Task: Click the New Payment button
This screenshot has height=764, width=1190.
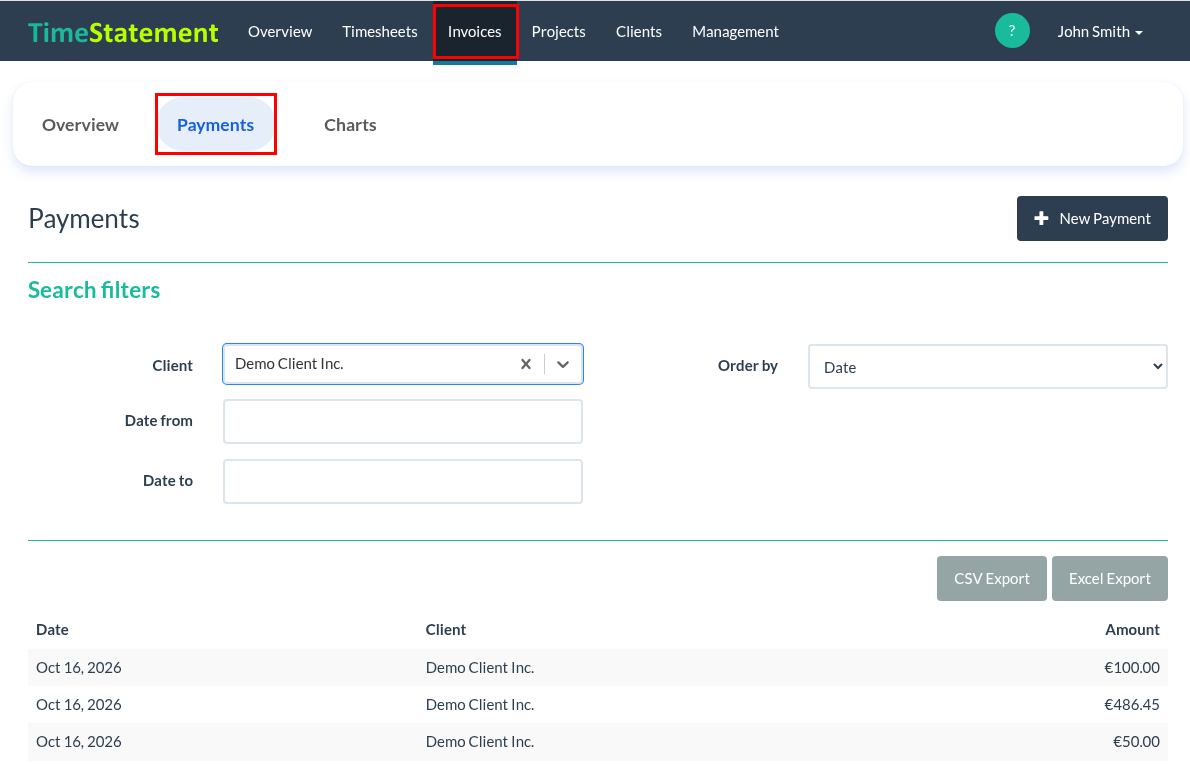Action: tap(1092, 219)
